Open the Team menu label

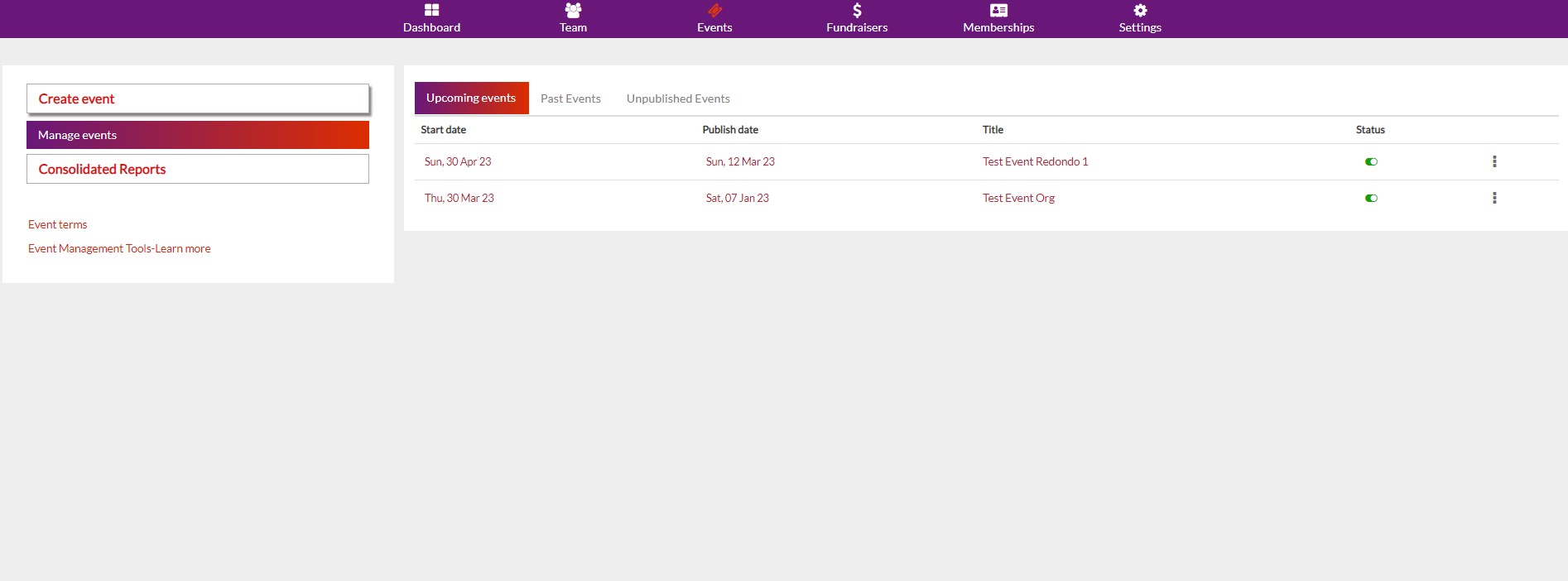573,27
